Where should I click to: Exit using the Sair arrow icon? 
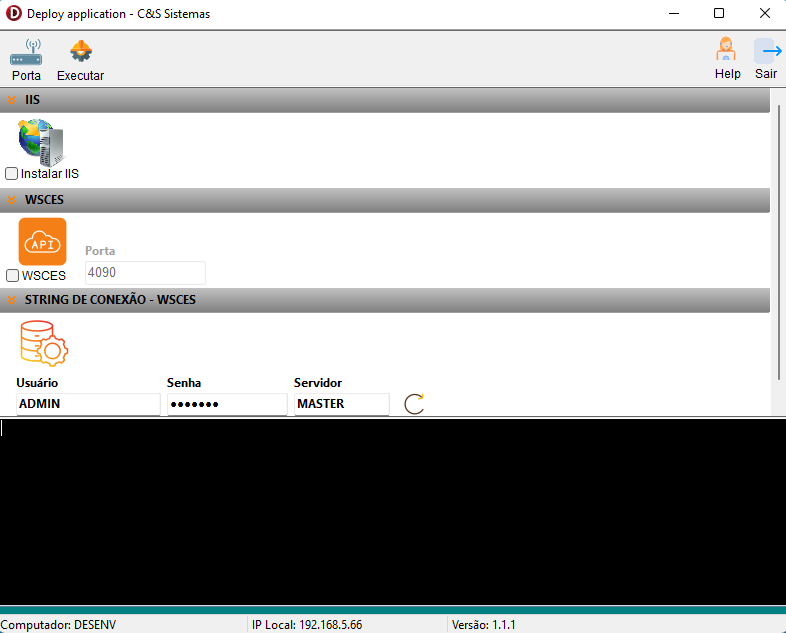tap(767, 51)
